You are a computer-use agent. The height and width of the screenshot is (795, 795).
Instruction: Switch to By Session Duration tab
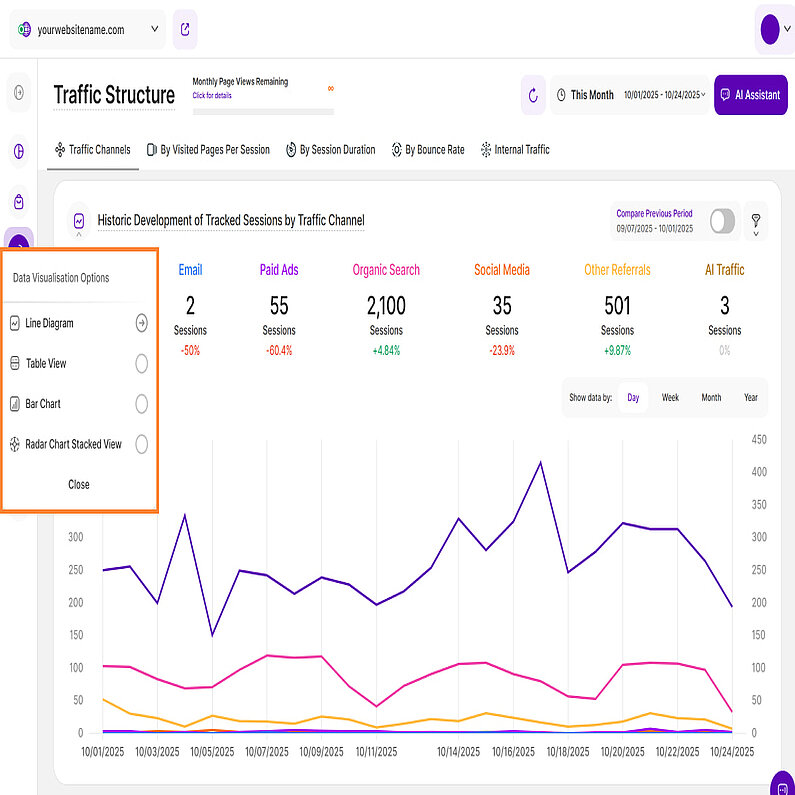[x=330, y=150]
